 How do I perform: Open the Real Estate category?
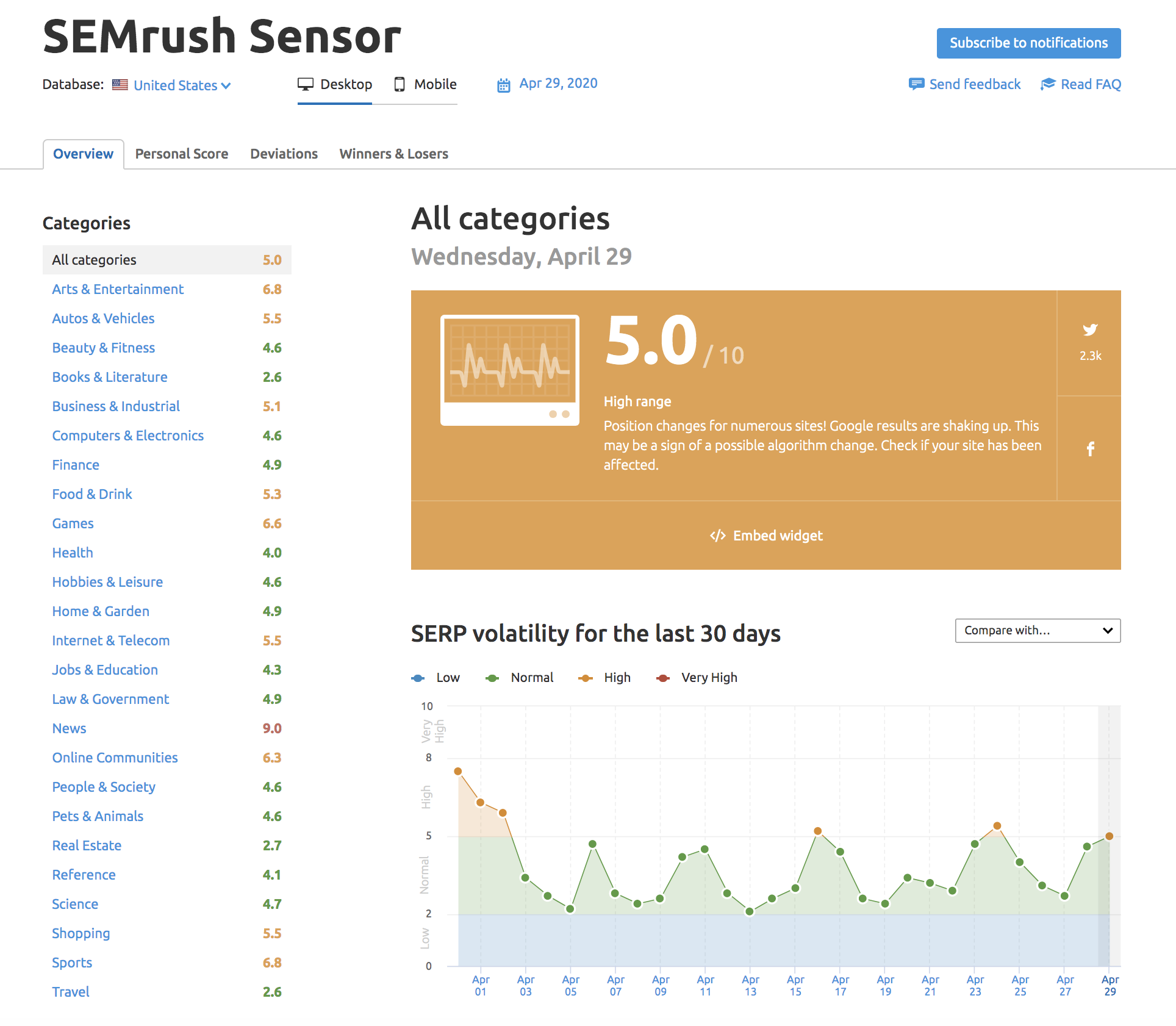click(x=87, y=845)
